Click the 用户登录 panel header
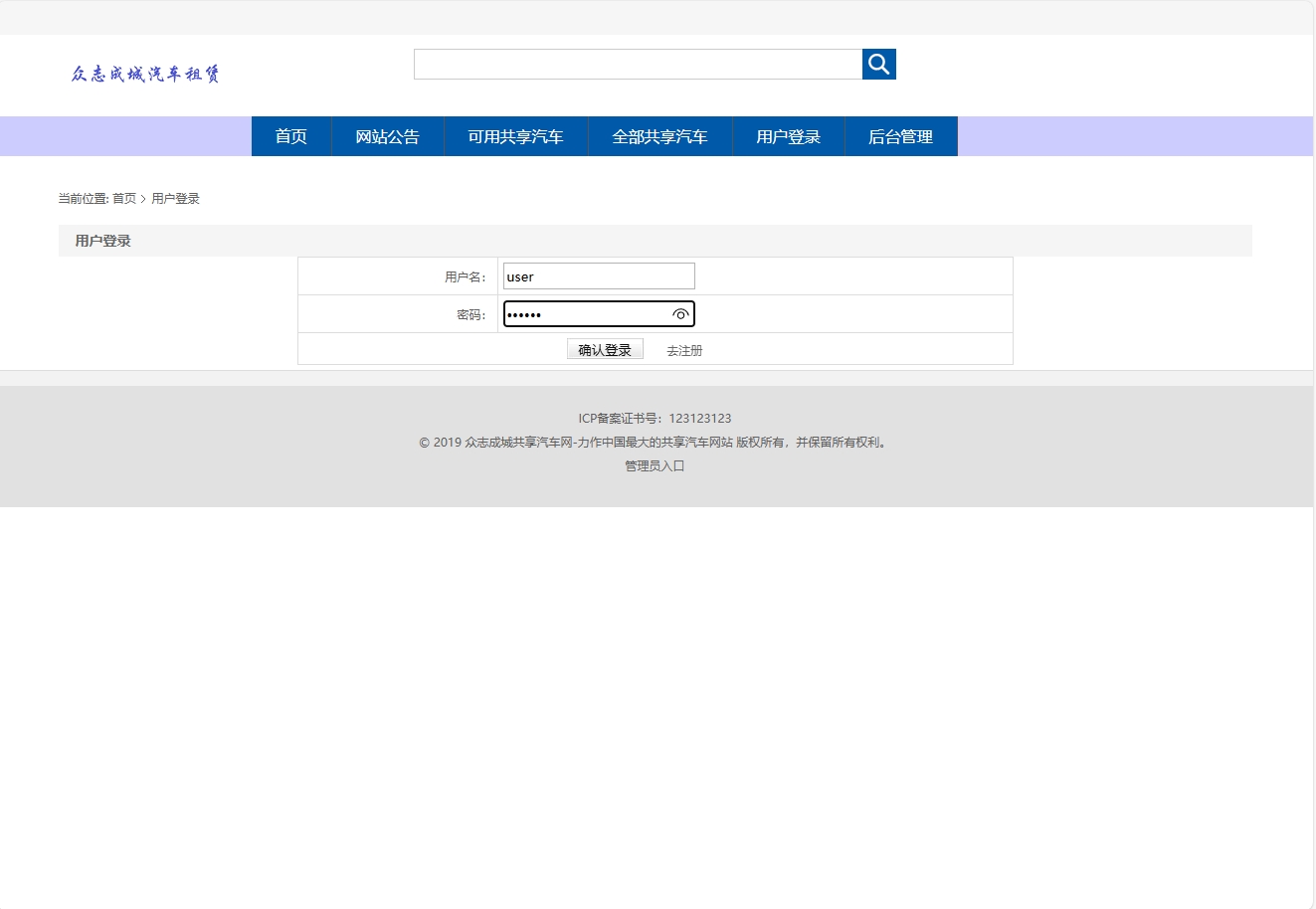 (x=102, y=240)
